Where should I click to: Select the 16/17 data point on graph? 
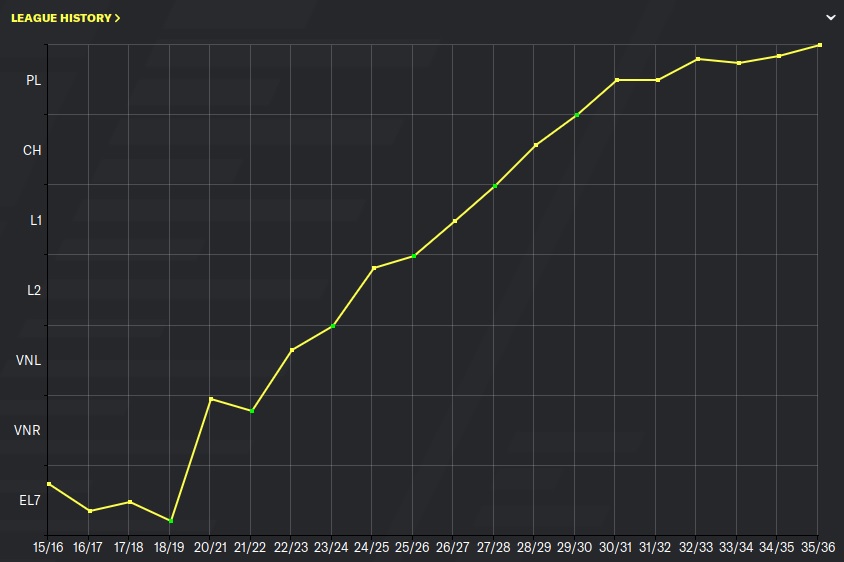click(x=90, y=511)
